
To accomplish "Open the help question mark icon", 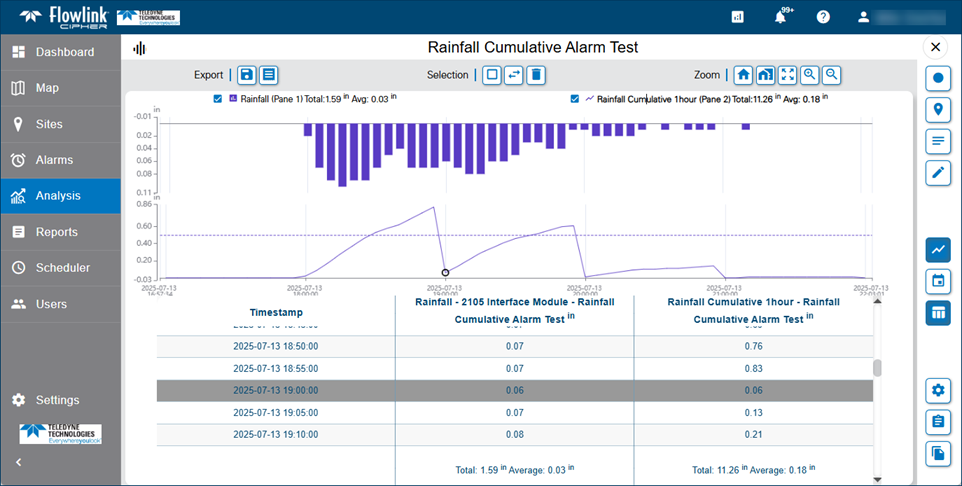I will coord(823,17).
